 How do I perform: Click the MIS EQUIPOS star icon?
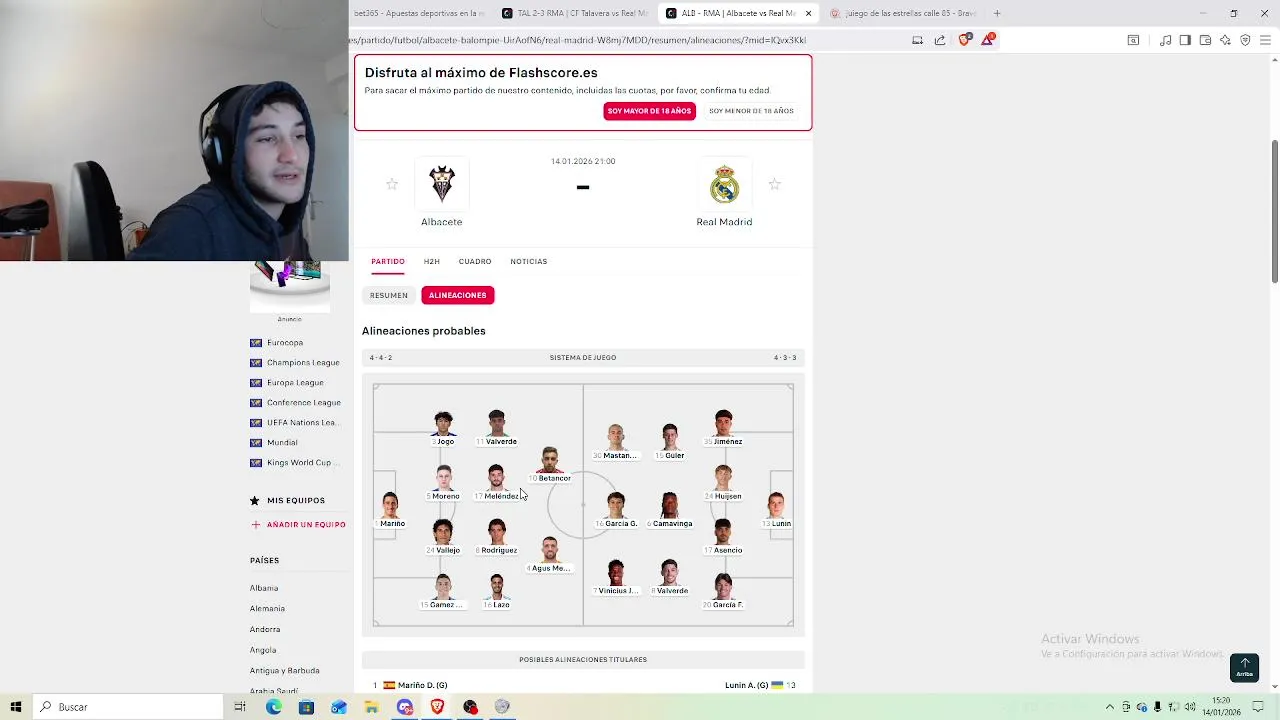(x=255, y=500)
